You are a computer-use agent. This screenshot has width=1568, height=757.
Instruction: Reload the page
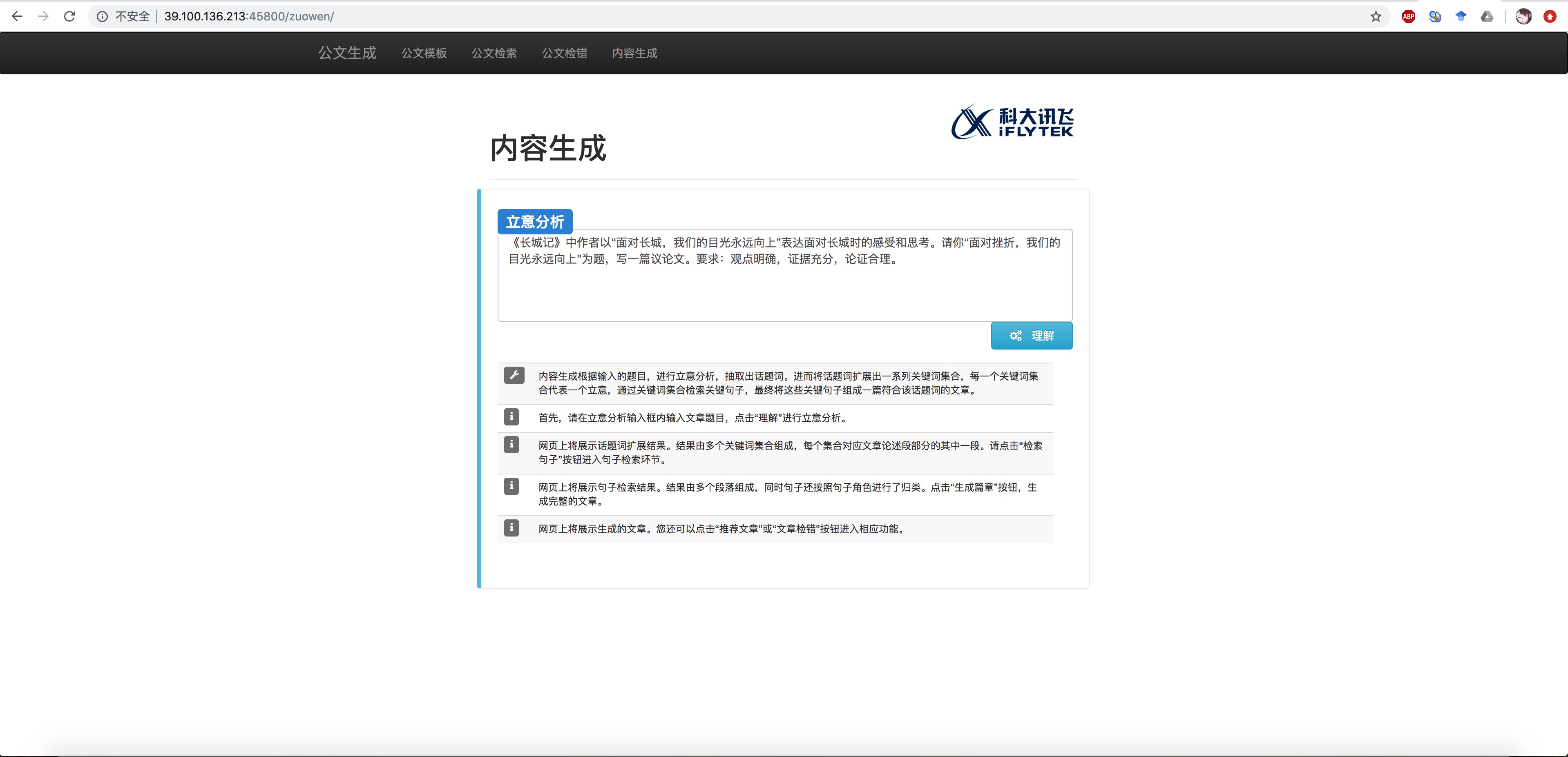[x=69, y=16]
